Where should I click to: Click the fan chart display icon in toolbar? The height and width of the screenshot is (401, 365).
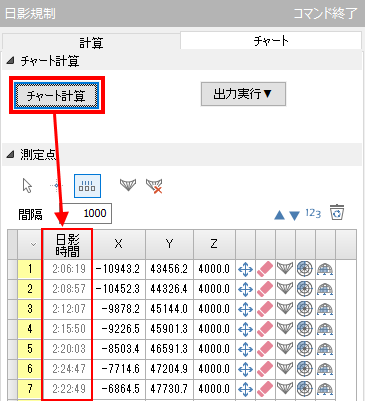point(128,185)
